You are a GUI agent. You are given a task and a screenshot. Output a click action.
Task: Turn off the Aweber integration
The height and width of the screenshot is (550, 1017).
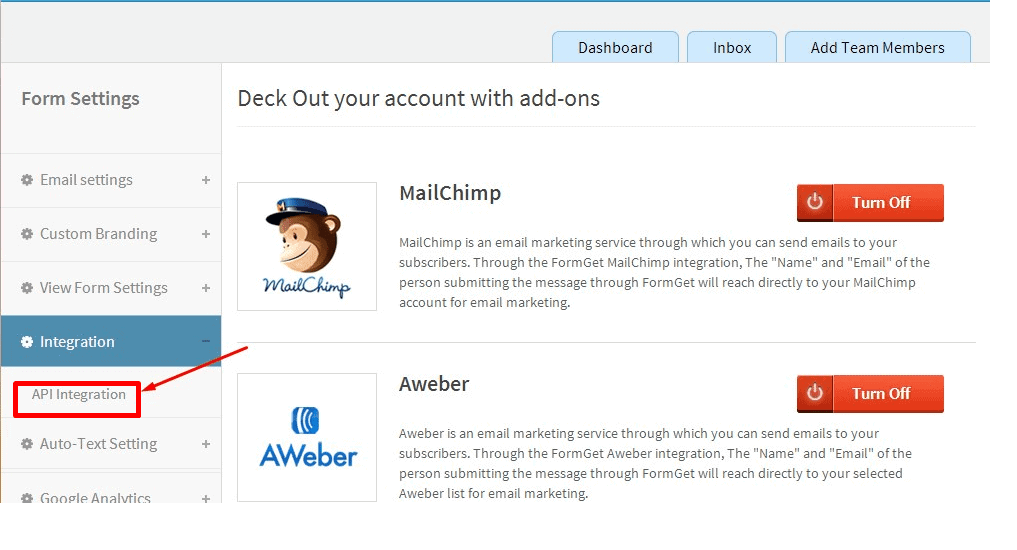point(870,393)
